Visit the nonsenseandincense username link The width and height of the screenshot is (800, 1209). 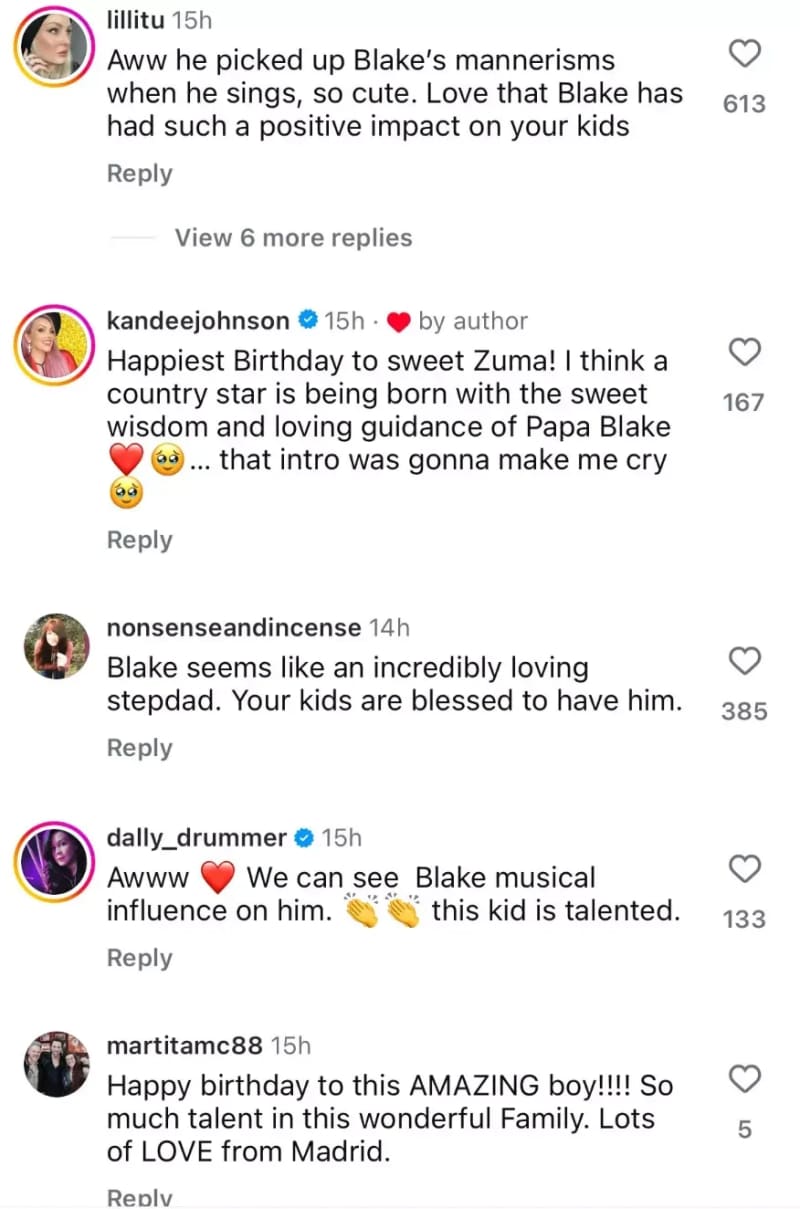[233, 628]
